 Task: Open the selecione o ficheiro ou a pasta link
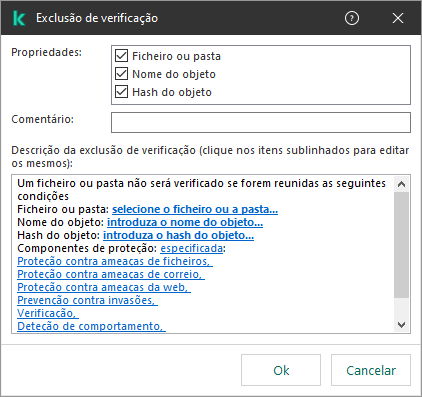[195, 209]
